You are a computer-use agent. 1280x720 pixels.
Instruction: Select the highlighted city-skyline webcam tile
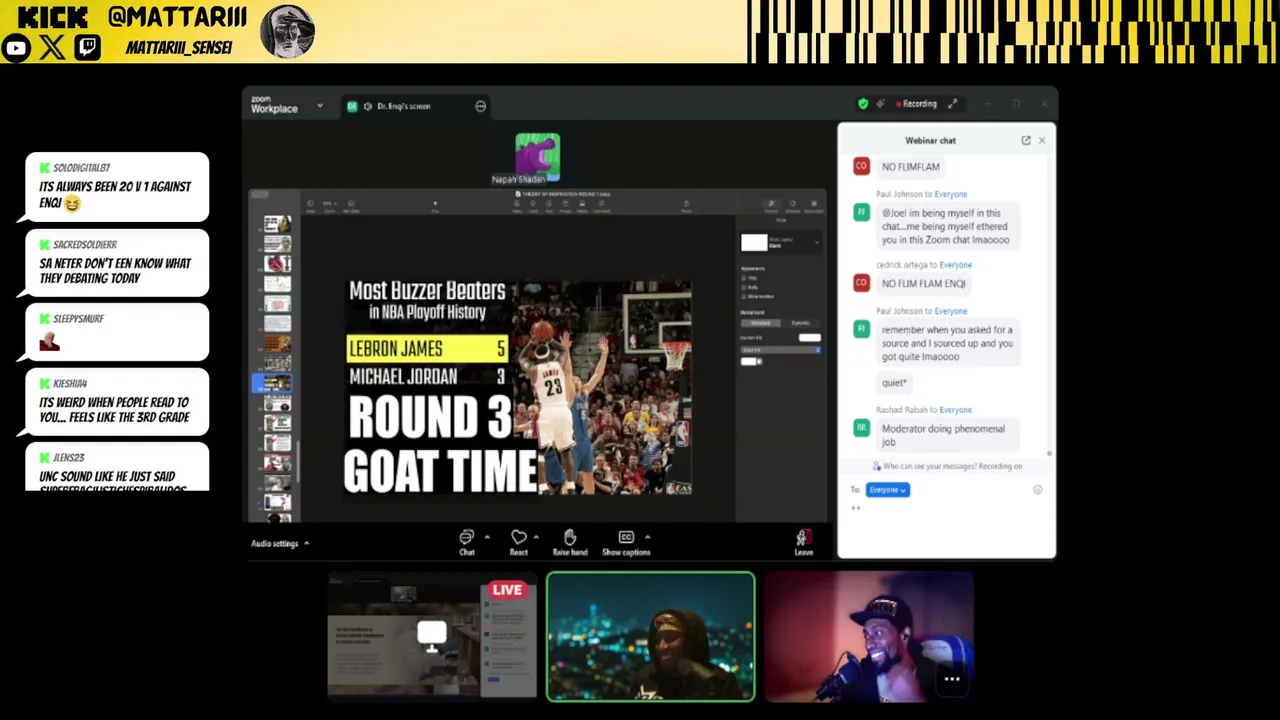click(651, 636)
